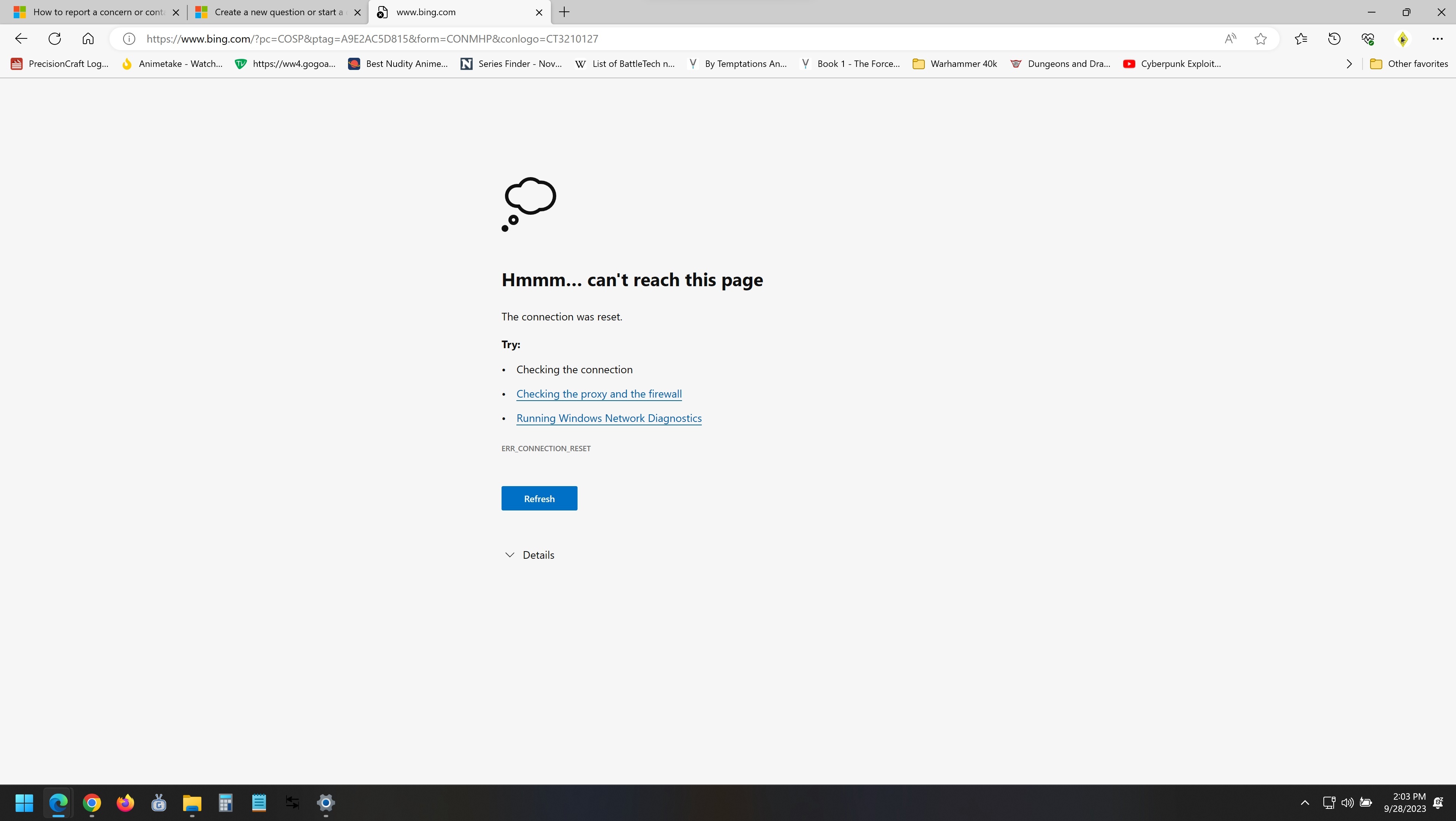Open Read aloud icon in address bar
Image resolution: width=1456 pixels, height=821 pixels.
tap(1230, 38)
